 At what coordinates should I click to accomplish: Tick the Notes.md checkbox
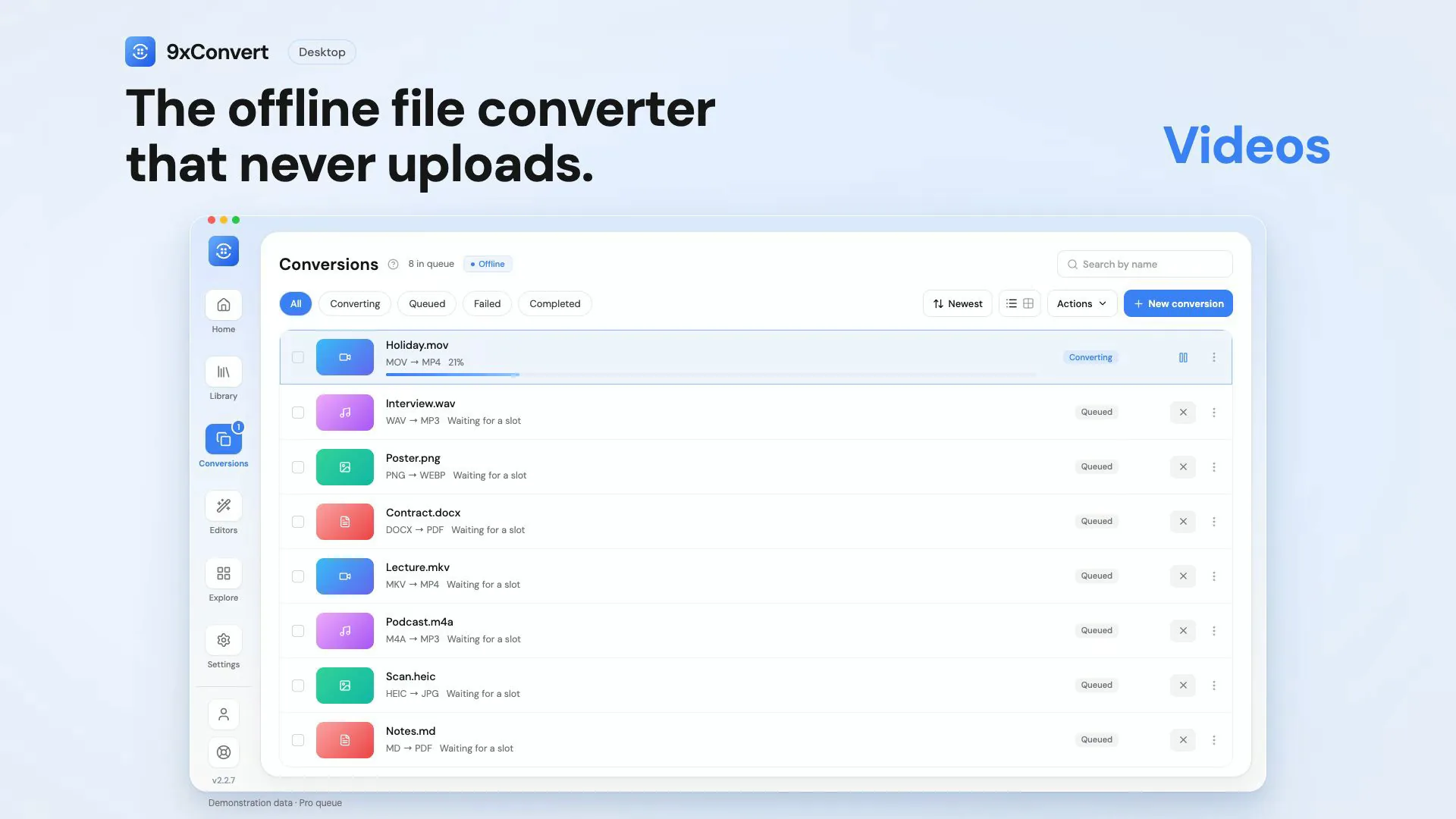coord(298,740)
